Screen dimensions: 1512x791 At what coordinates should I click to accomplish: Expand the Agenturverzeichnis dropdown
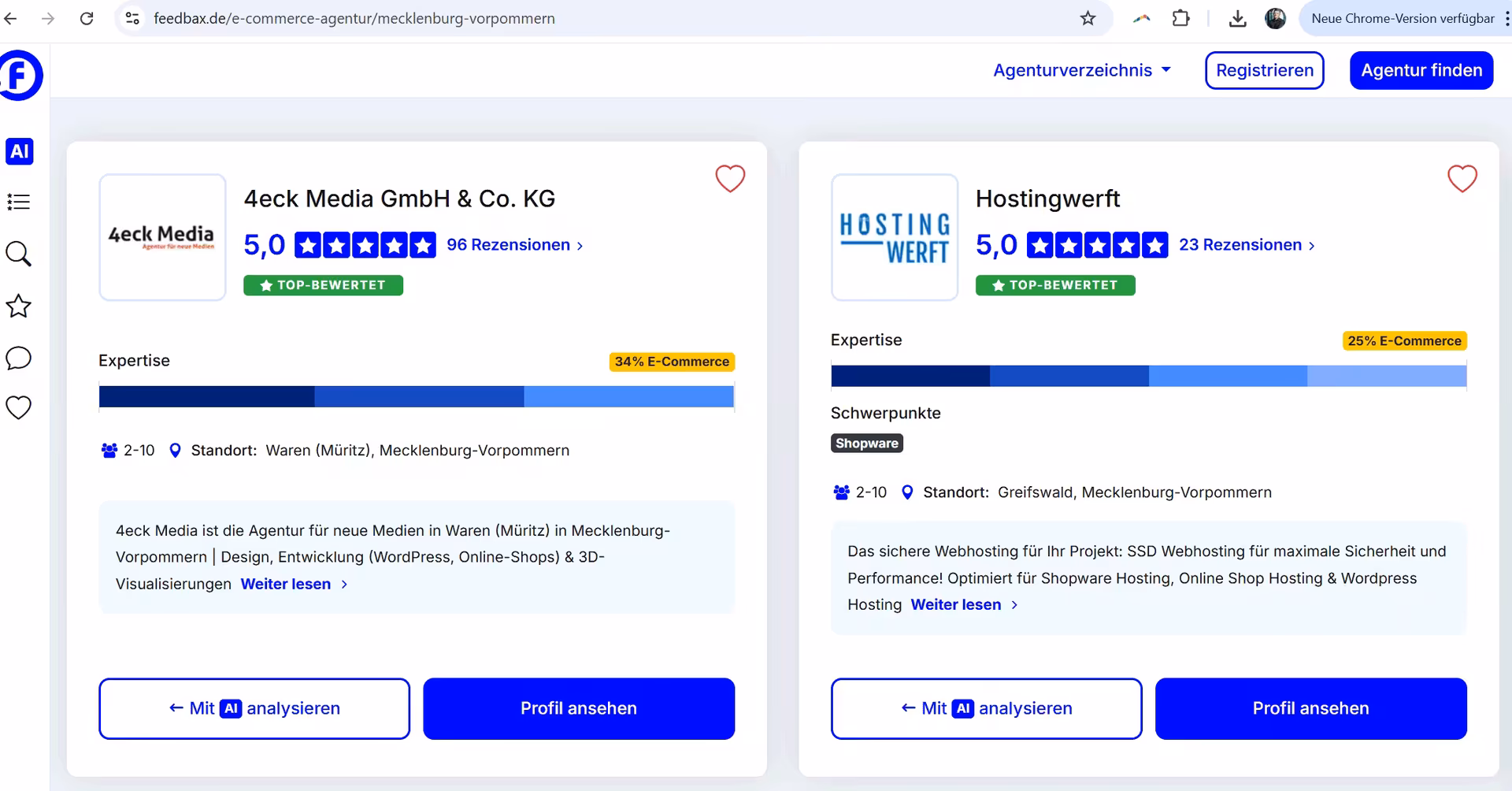coord(1081,70)
